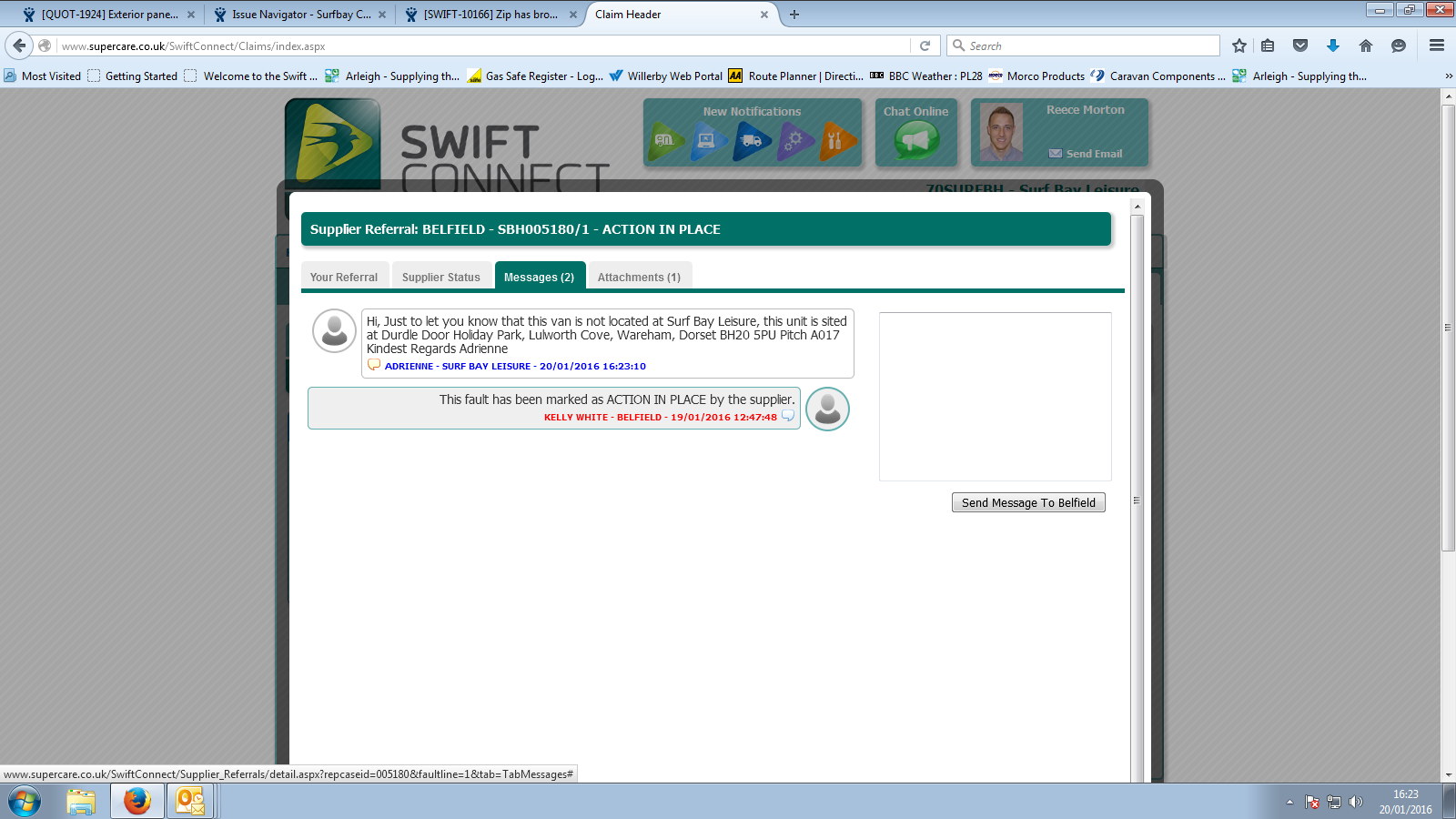Open the Welcome to the Swift bookmark
The width and height of the screenshot is (1456, 819).
pyautogui.click(x=251, y=76)
